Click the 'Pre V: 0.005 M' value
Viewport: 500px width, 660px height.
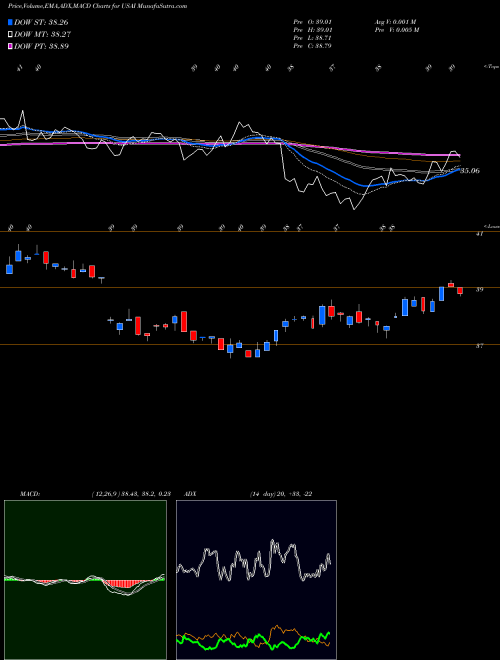[x=396, y=30]
